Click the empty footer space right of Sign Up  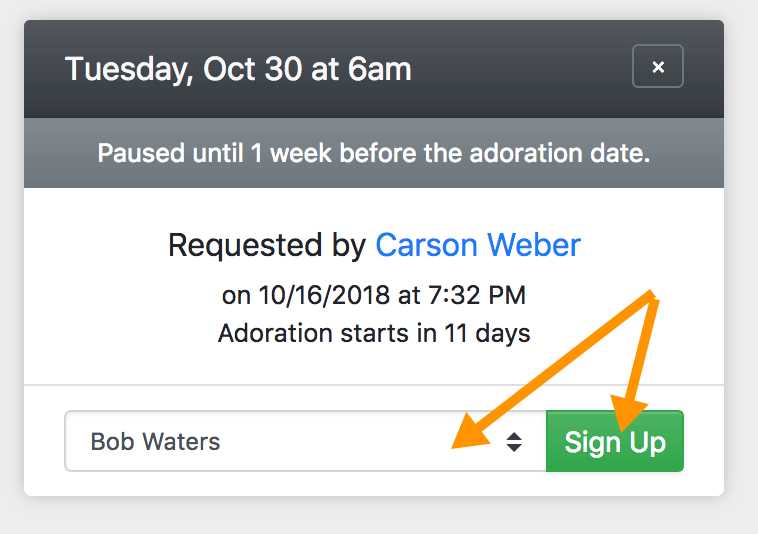704,441
